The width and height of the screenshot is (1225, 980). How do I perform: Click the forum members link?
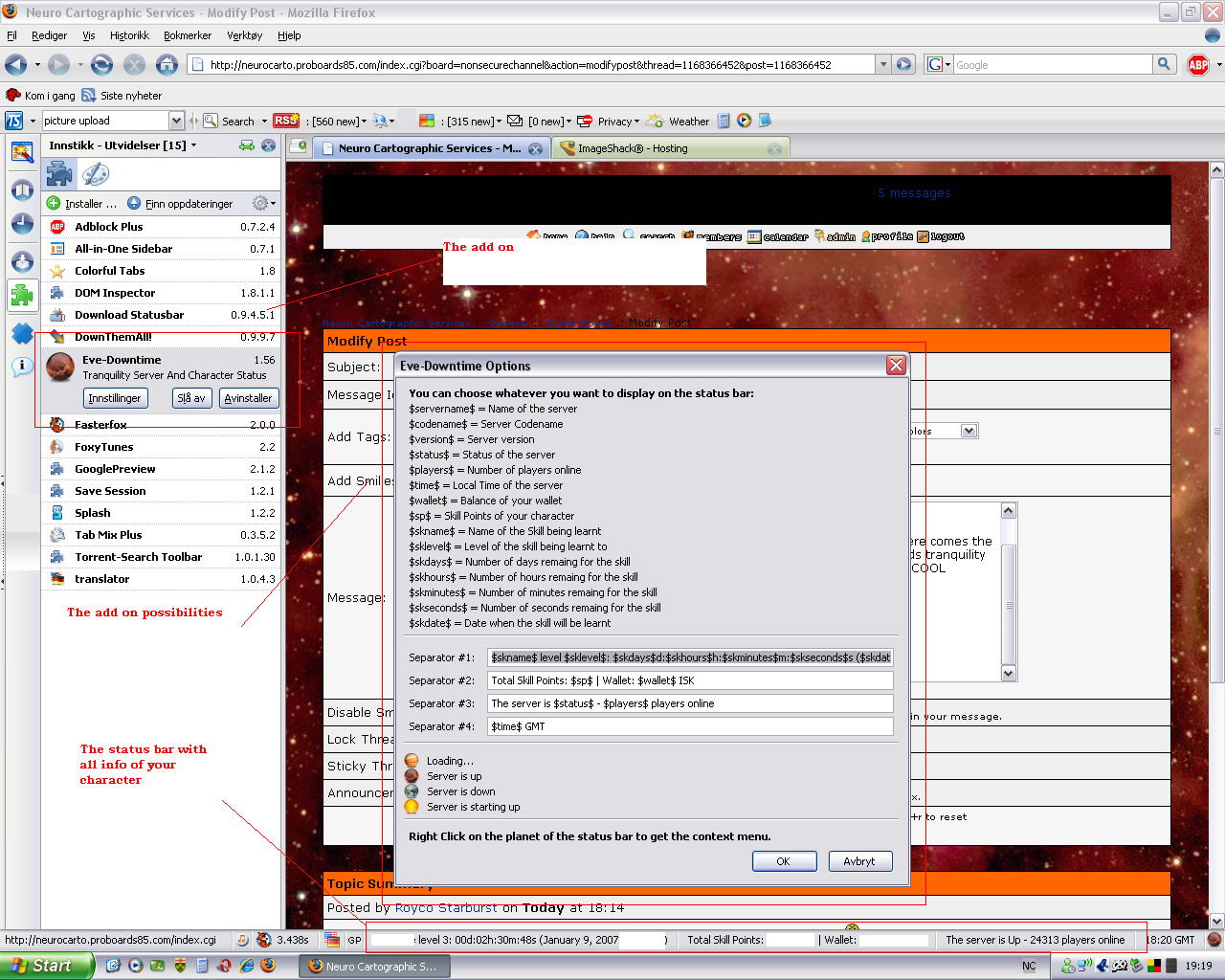point(711,236)
